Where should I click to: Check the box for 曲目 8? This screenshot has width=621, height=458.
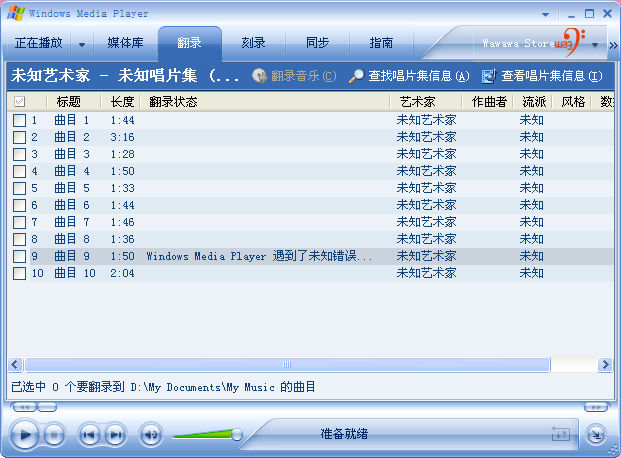click(x=19, y=239)
